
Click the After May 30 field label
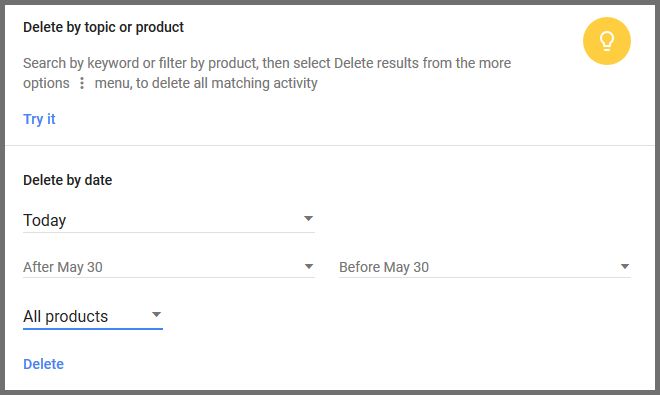(63, 267)
